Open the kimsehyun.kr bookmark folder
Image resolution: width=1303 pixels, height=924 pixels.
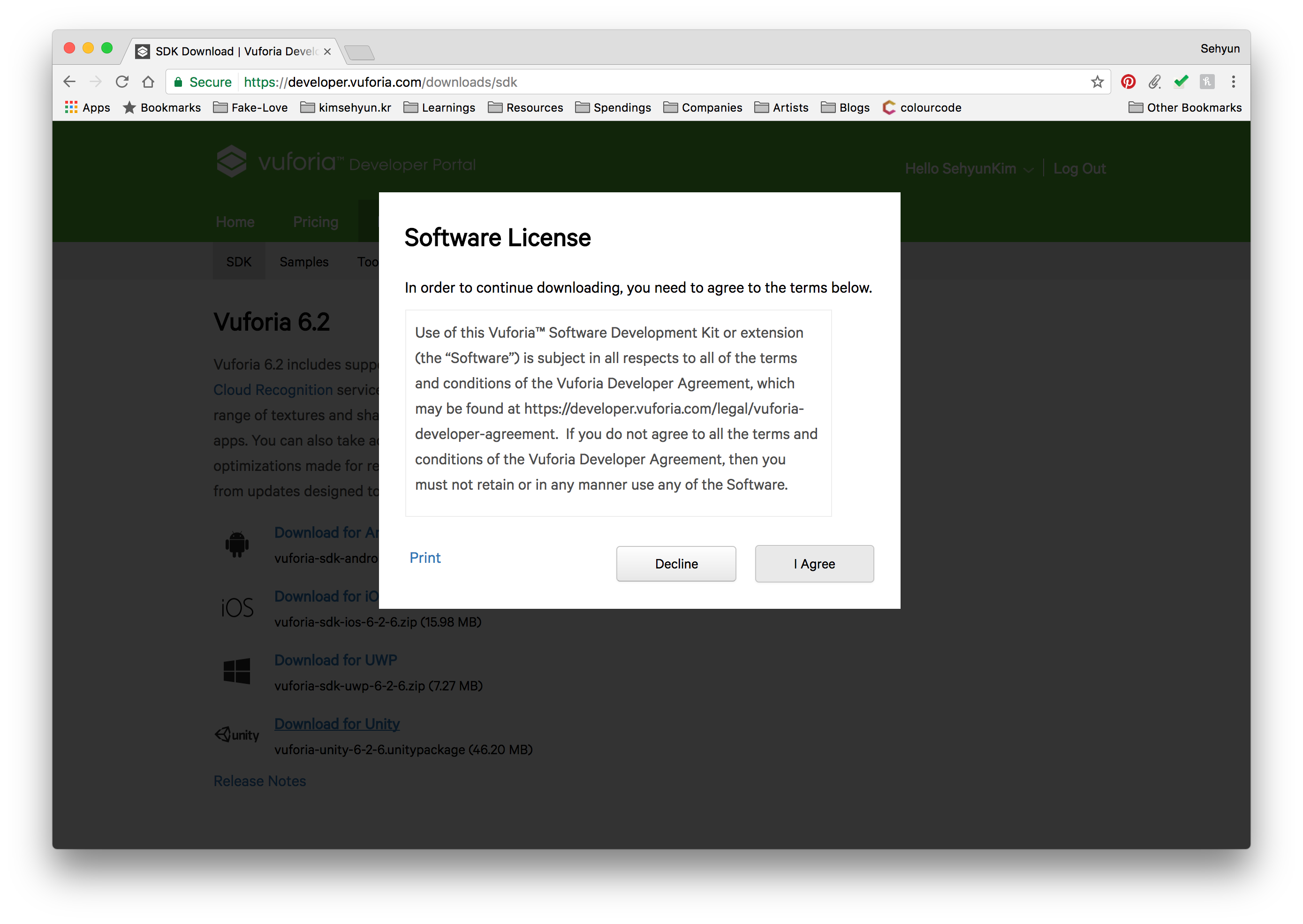point(346,107)
